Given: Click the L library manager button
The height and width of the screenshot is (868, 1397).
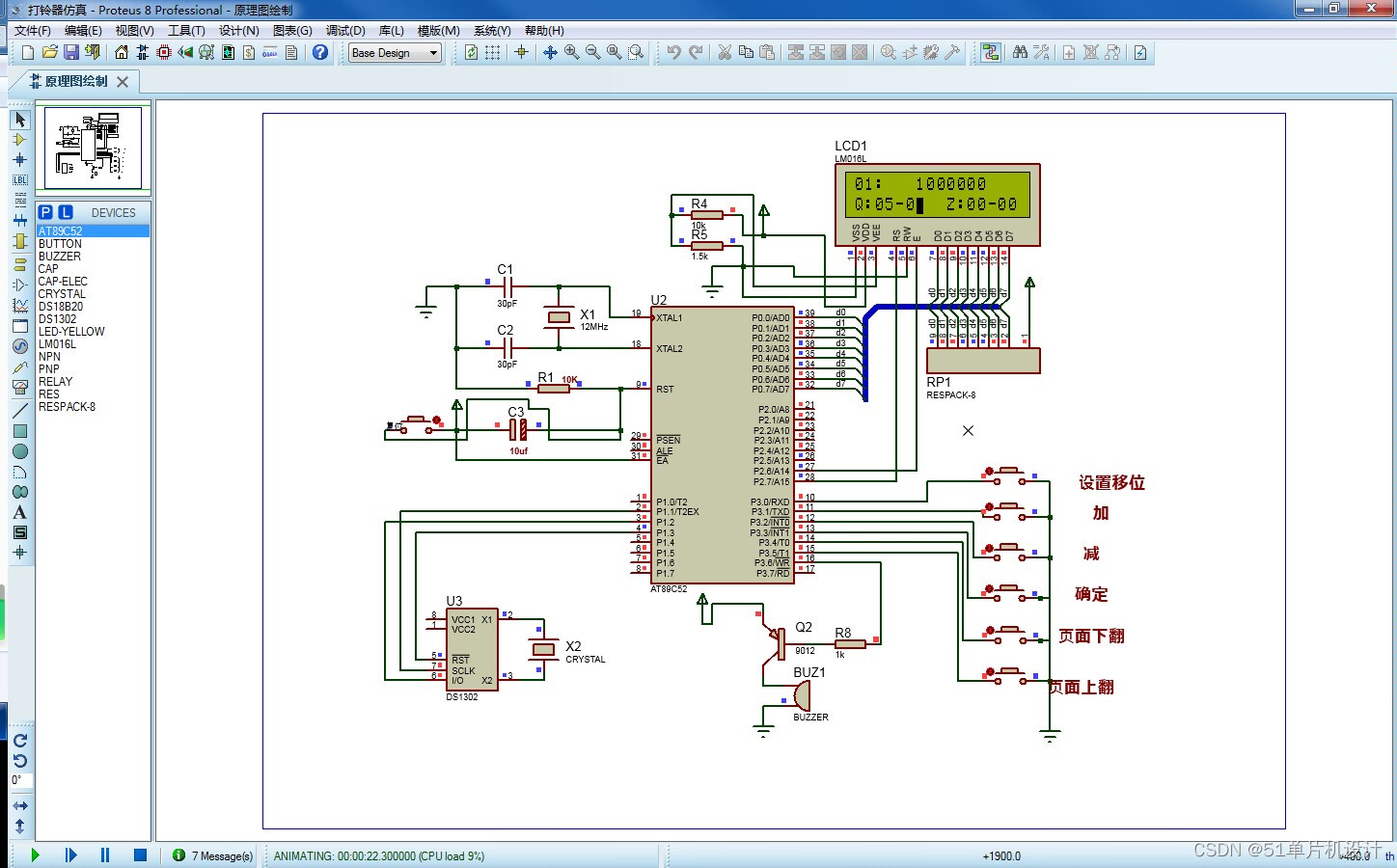Looking at the screenshot, I should (x=65, y=212).
